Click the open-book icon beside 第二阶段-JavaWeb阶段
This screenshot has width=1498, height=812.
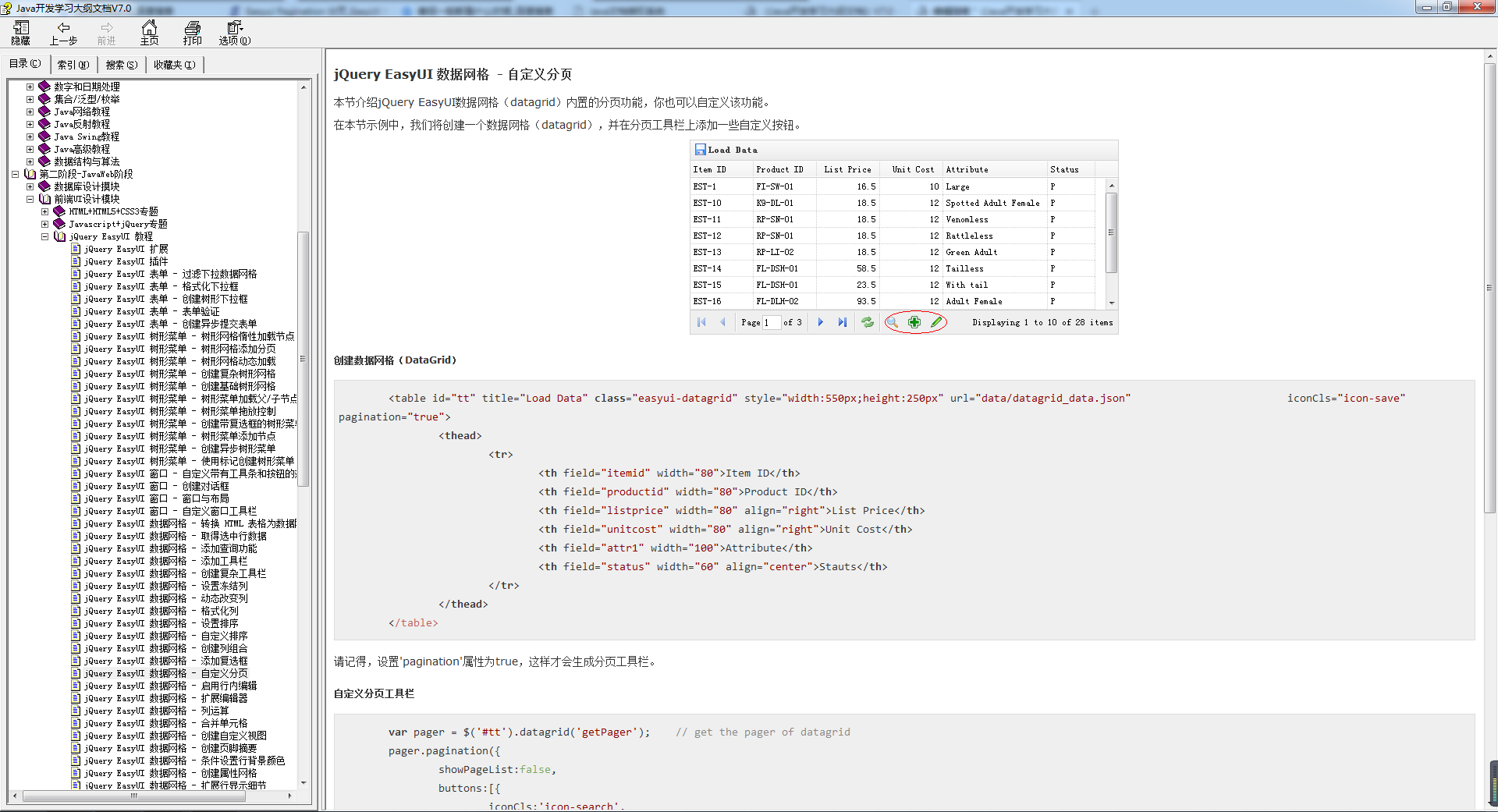click(30, 174)
